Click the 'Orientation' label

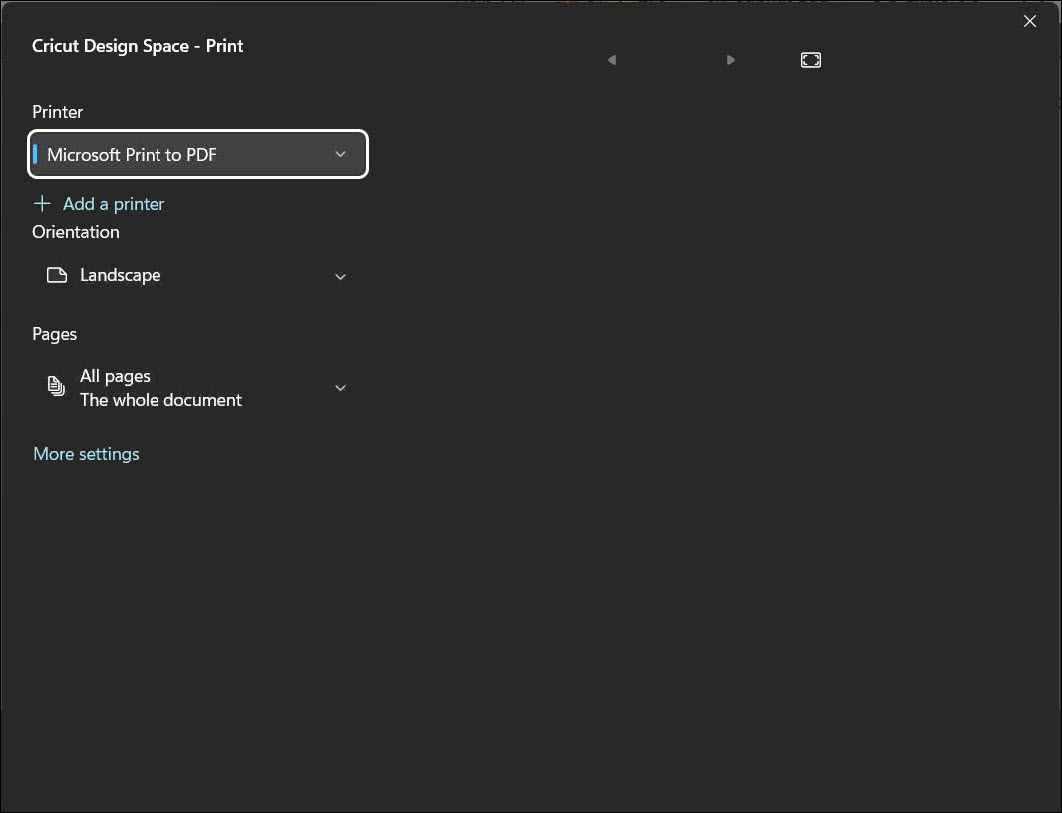pyautogui.click(x=76, y=232)
